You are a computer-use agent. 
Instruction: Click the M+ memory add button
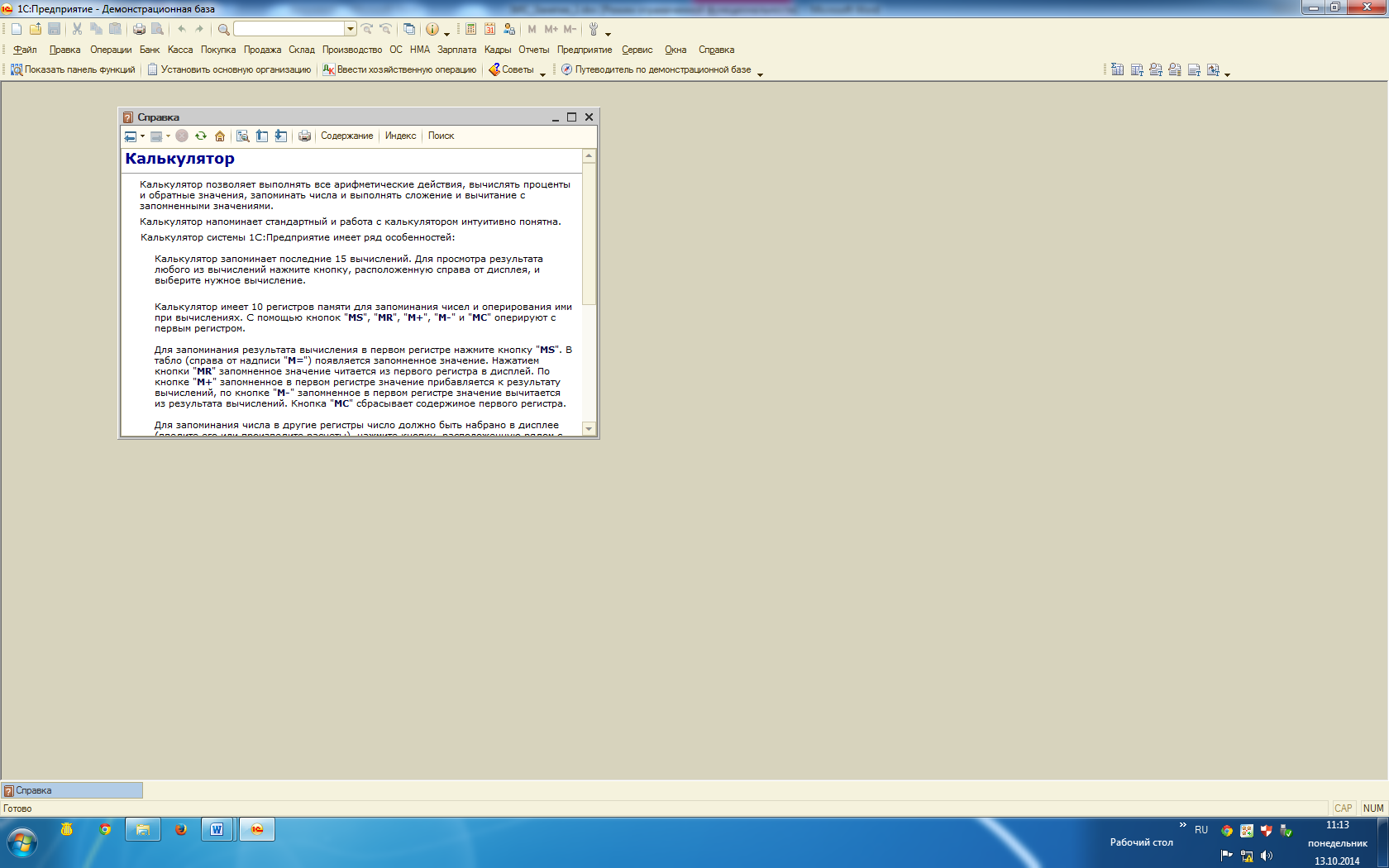pyautogui.click(x=551, y=29)
